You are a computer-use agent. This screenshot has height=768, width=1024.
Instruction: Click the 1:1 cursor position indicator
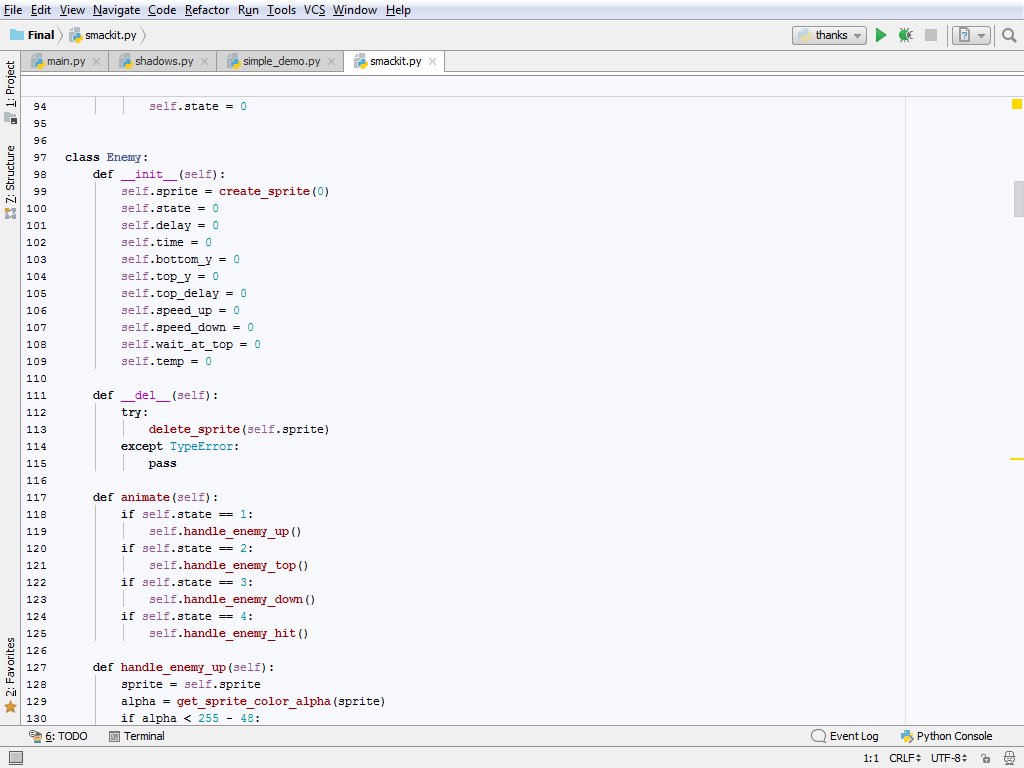(x=871, y=758)
